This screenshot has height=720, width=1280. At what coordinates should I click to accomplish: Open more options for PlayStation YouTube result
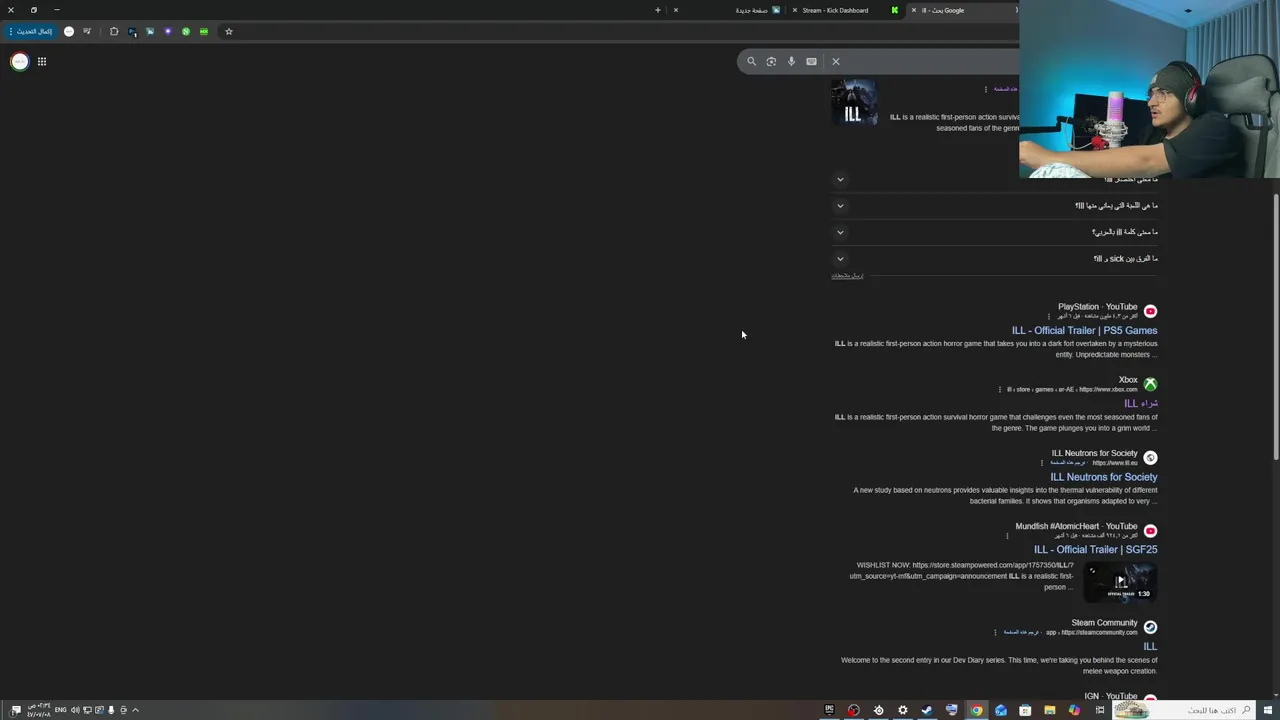pyautogui.click(x=1048, y=316)
